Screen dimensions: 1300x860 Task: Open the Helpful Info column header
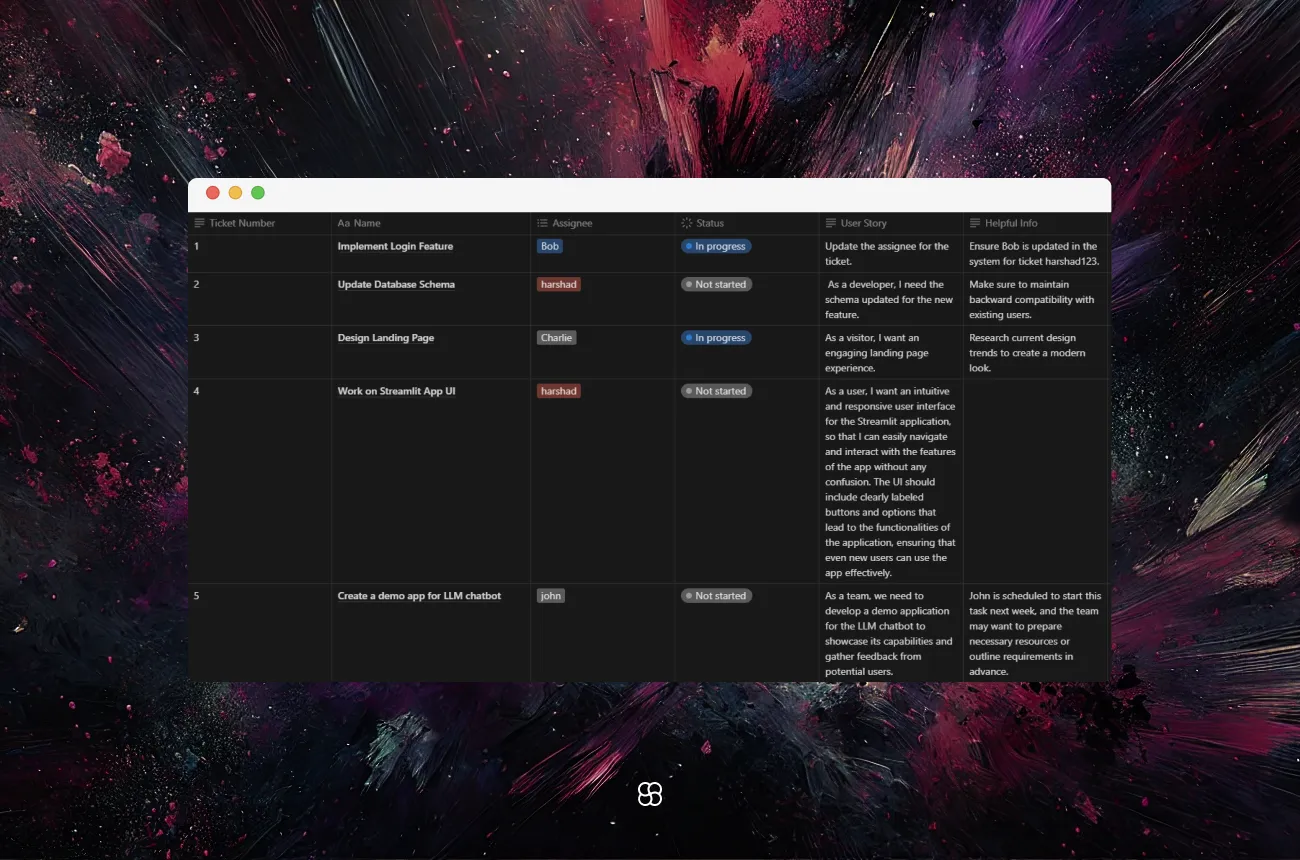(1035, 223)
